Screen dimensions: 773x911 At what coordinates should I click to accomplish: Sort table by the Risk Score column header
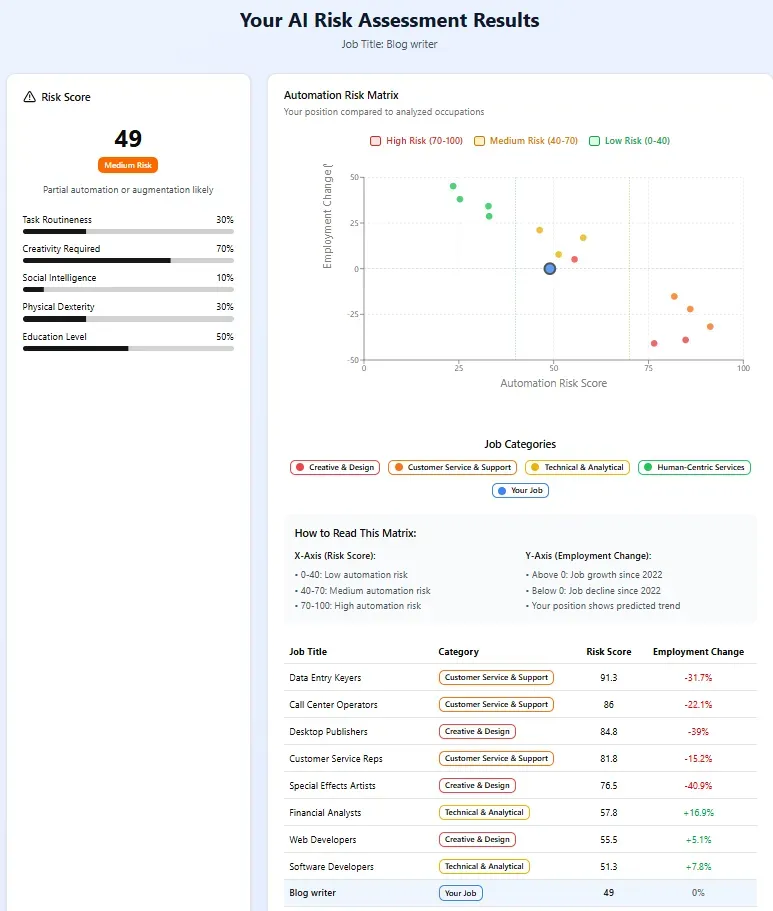pos(608,652)
